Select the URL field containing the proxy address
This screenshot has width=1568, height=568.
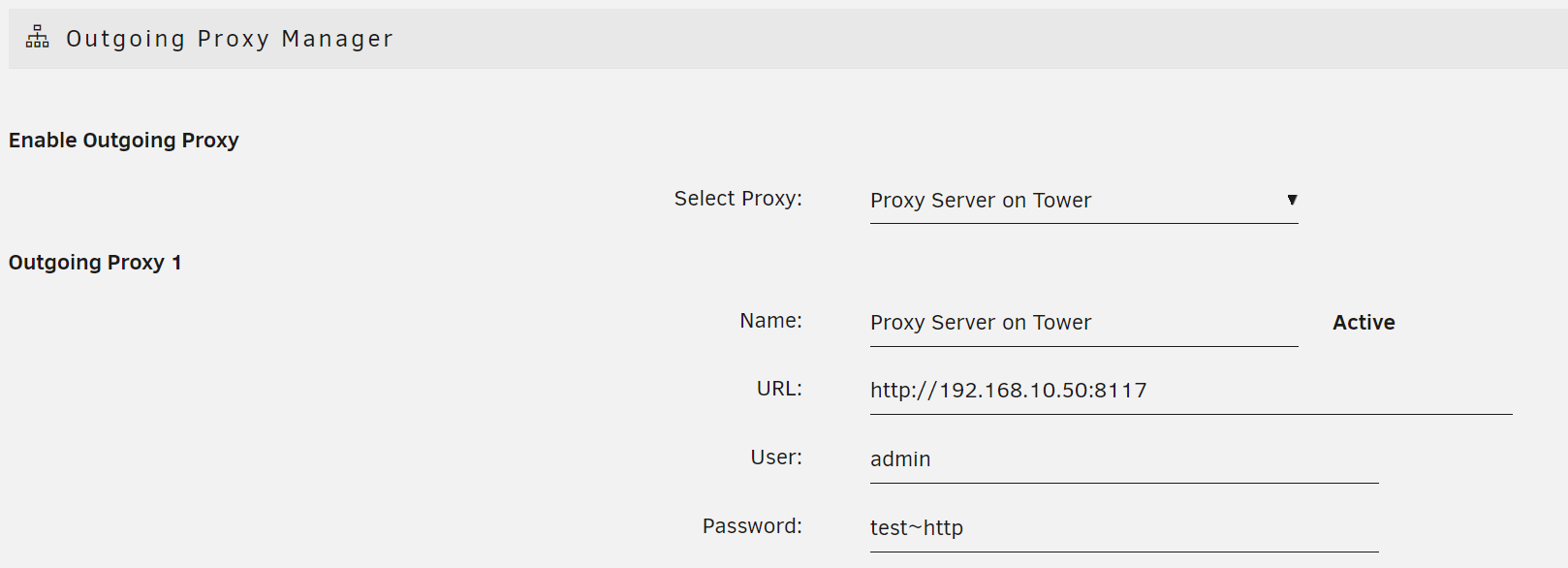(1114, 390)
